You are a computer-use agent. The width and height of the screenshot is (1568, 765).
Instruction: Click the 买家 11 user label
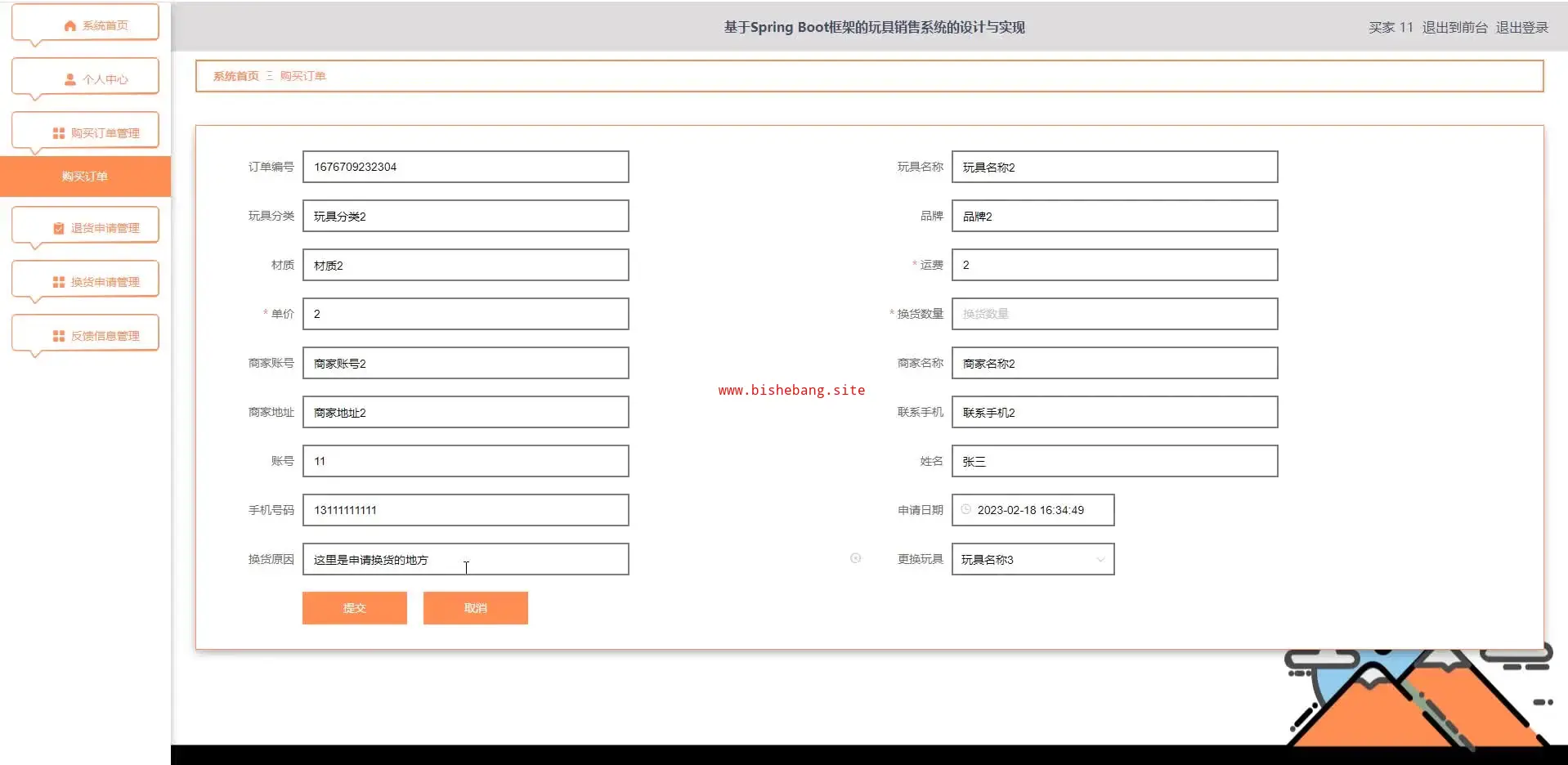(1391, 28)
